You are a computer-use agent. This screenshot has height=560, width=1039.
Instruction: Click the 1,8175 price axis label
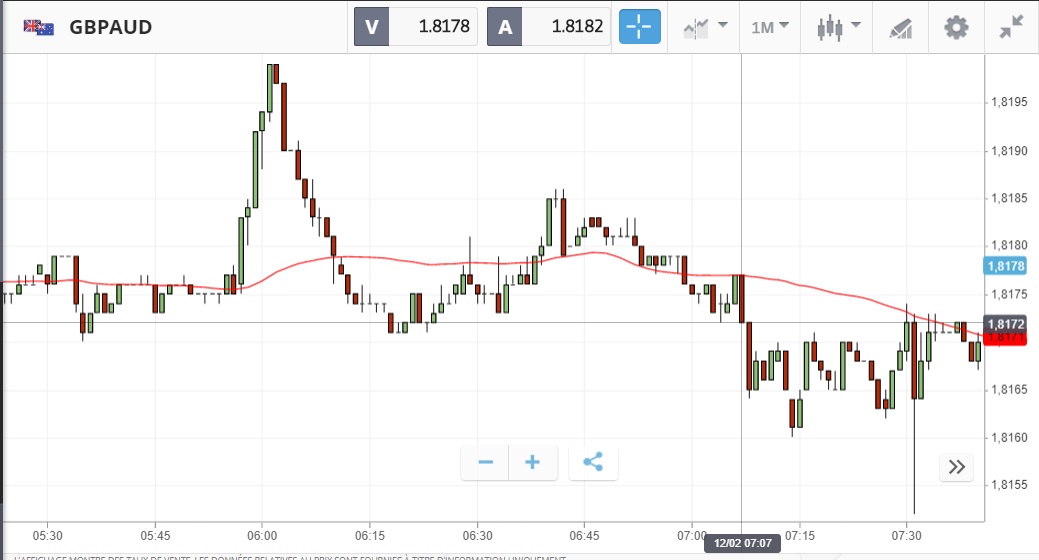coord(1009,294)
